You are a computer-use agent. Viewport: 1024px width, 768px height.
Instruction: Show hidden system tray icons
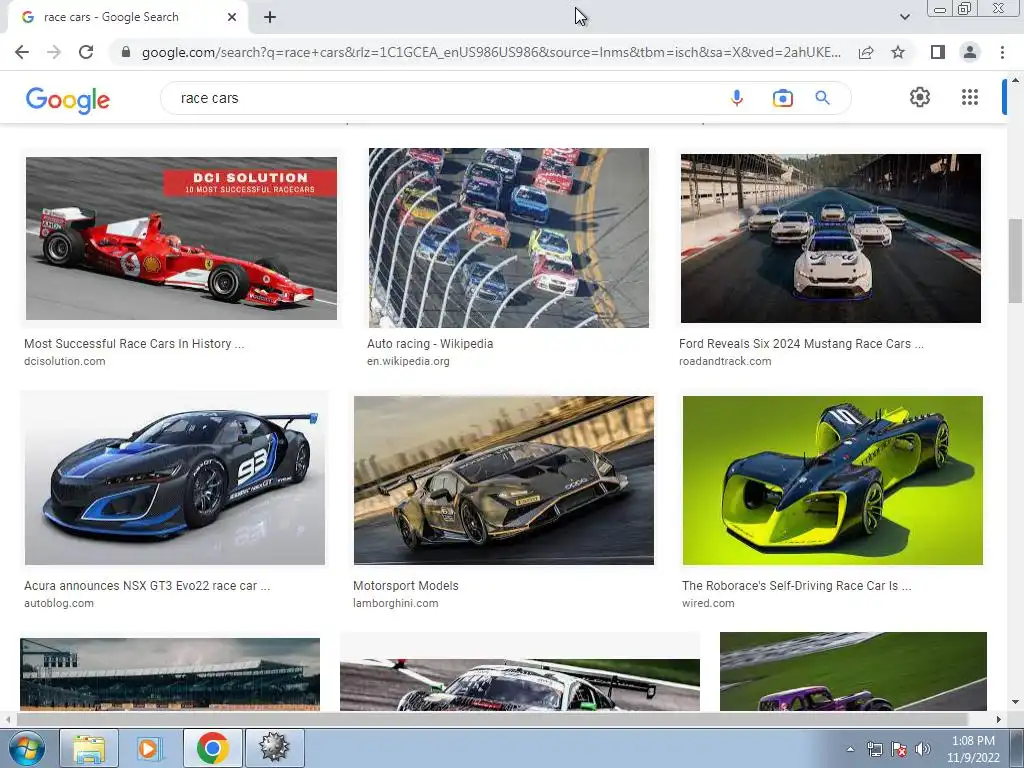click(x=850, y=749)
